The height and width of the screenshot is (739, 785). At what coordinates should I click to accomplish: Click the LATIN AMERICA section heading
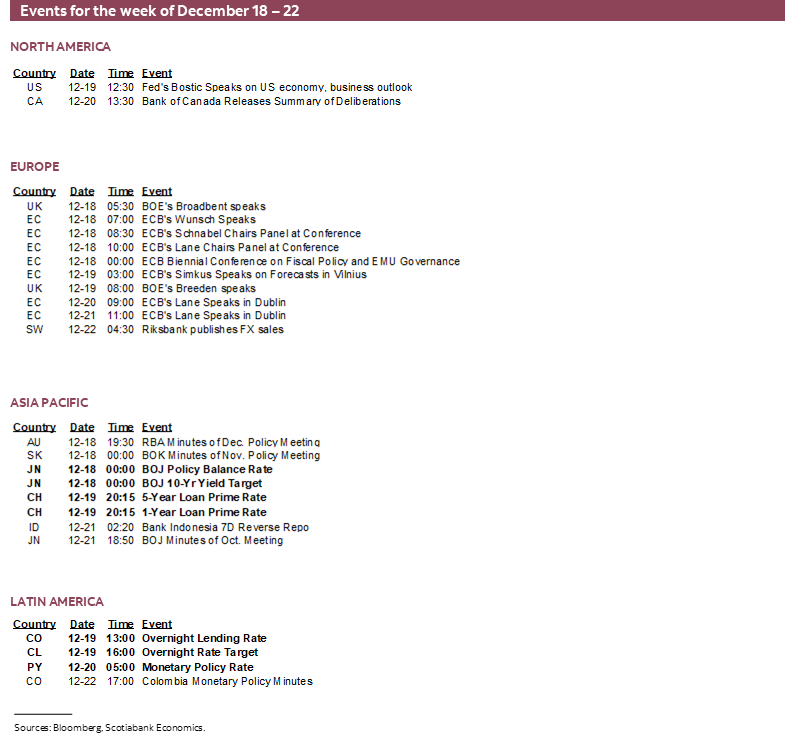(57, 602)
